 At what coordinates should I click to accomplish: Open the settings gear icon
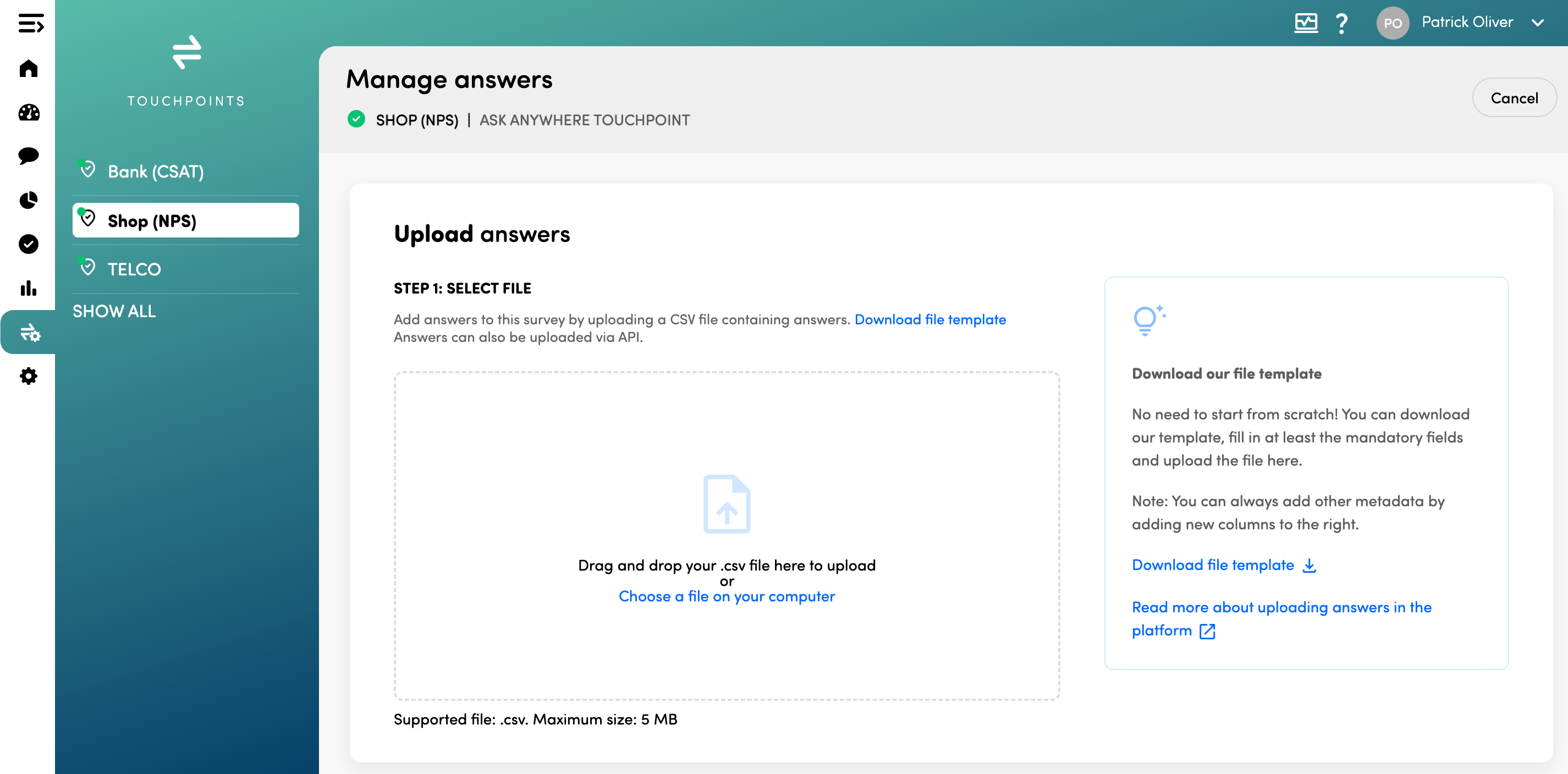pos(29,376)
